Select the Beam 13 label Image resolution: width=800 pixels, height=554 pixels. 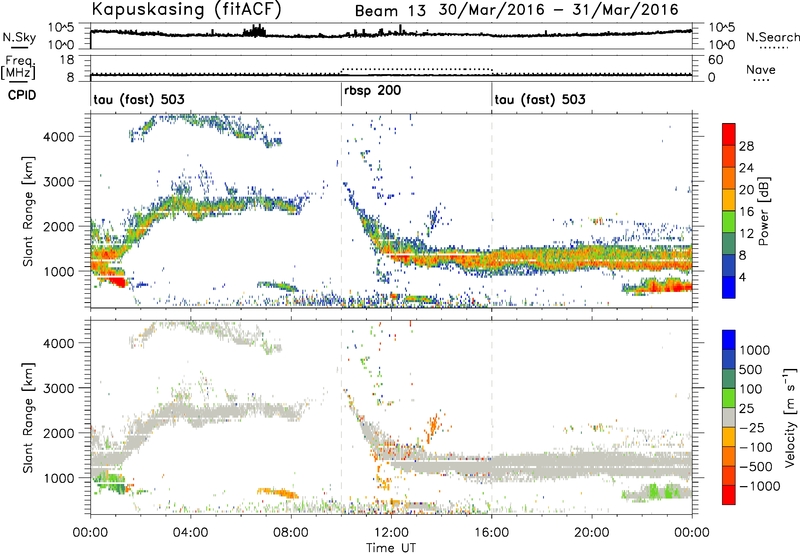(390, 11)
